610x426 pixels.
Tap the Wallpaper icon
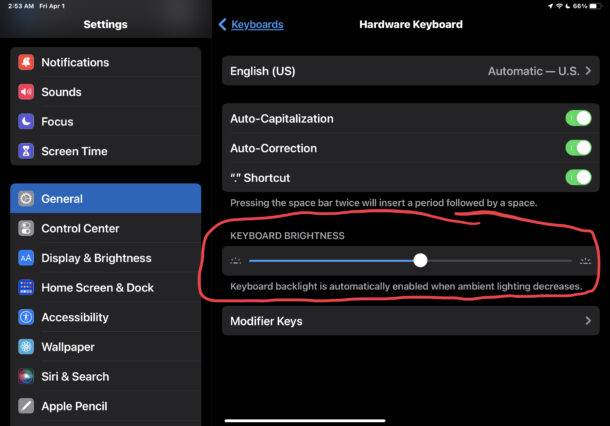pyautogui.click(x=26, y=347)
